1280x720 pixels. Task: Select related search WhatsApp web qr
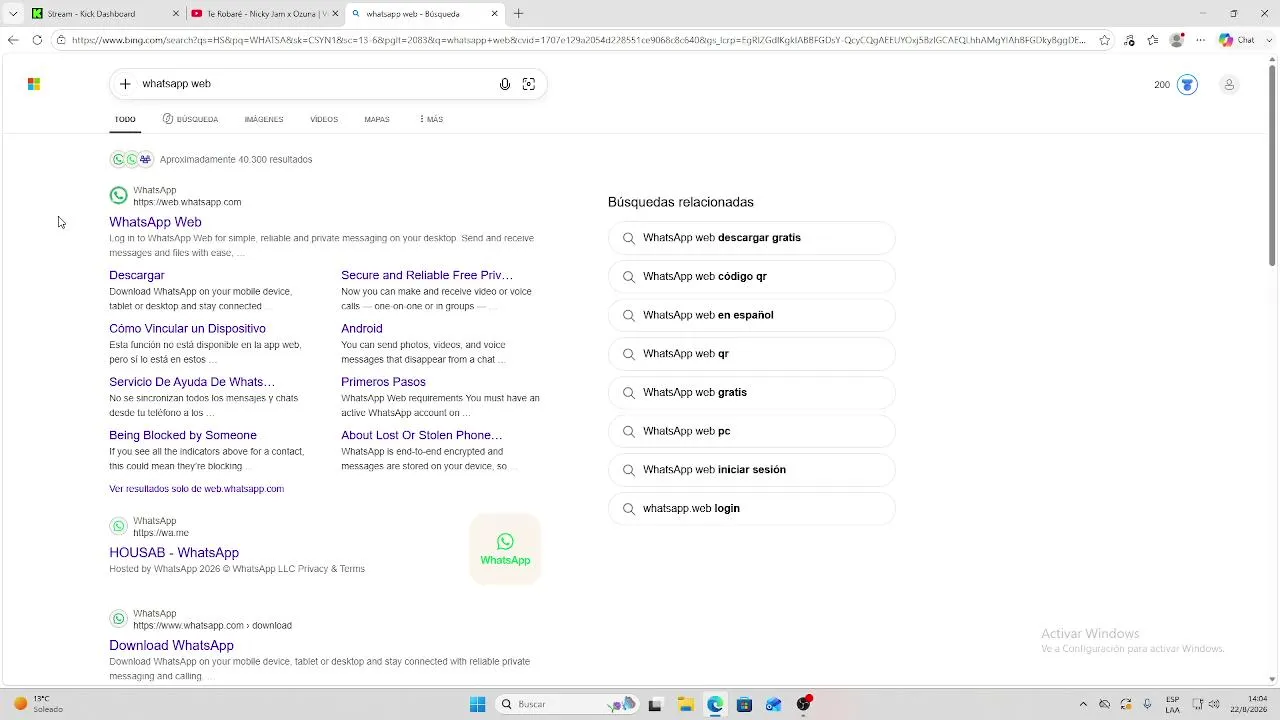click(752, 354)
